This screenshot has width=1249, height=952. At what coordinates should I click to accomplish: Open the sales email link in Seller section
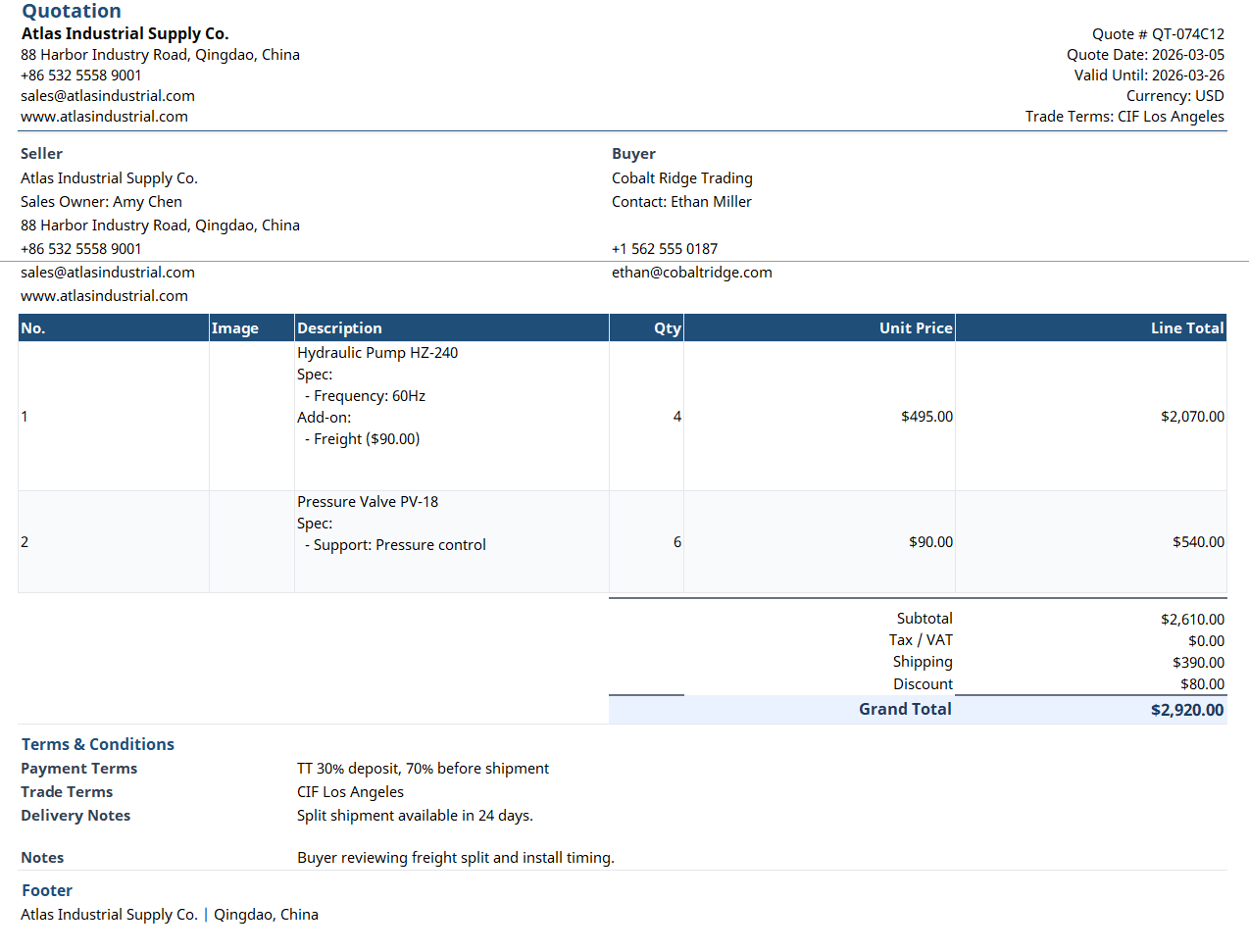pyautogui.click(x=107, y=273)
